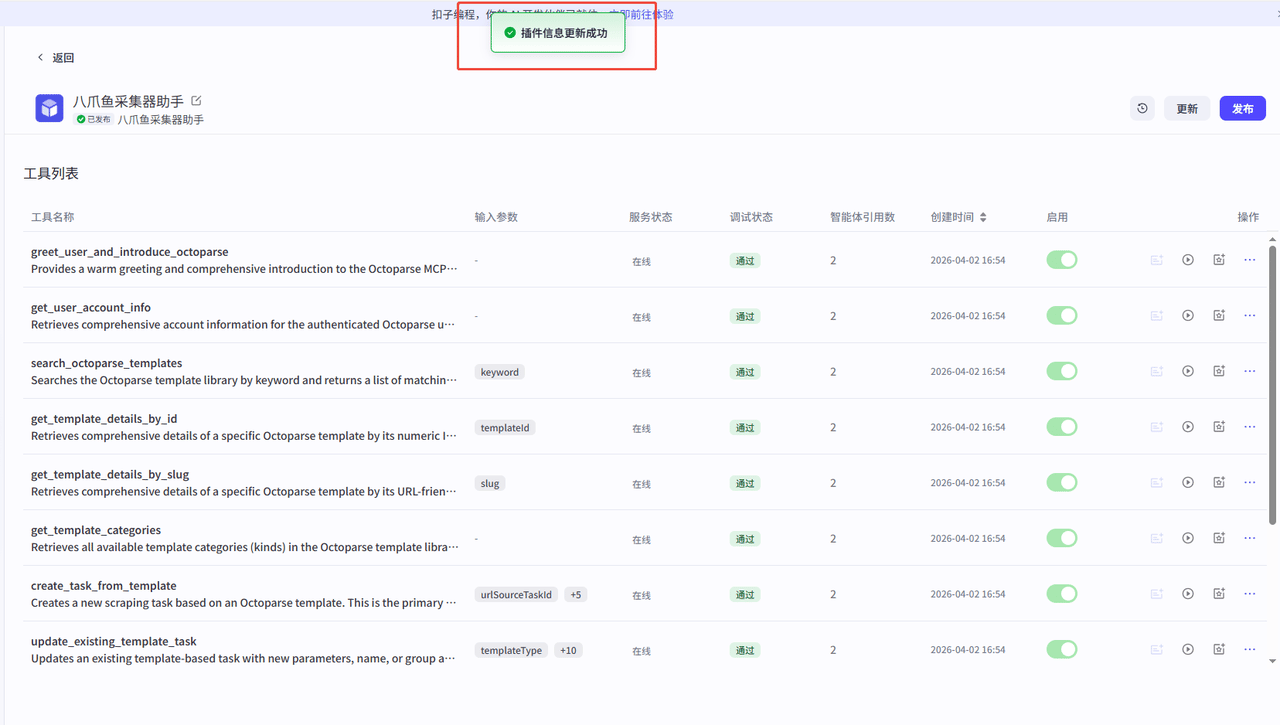The height and width of the screenshot is (725, 1280).
Task: Click list-plus icon in greet_user_and_introduce_octoparse row
Action: (x=1157, y=260)
